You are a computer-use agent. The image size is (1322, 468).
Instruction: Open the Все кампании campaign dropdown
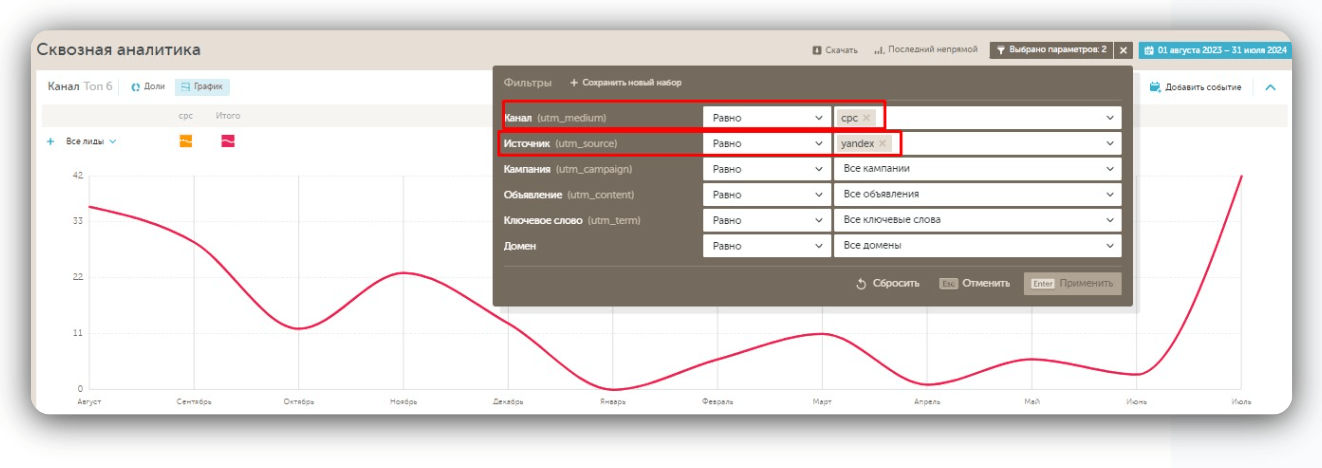coord(976,169)
